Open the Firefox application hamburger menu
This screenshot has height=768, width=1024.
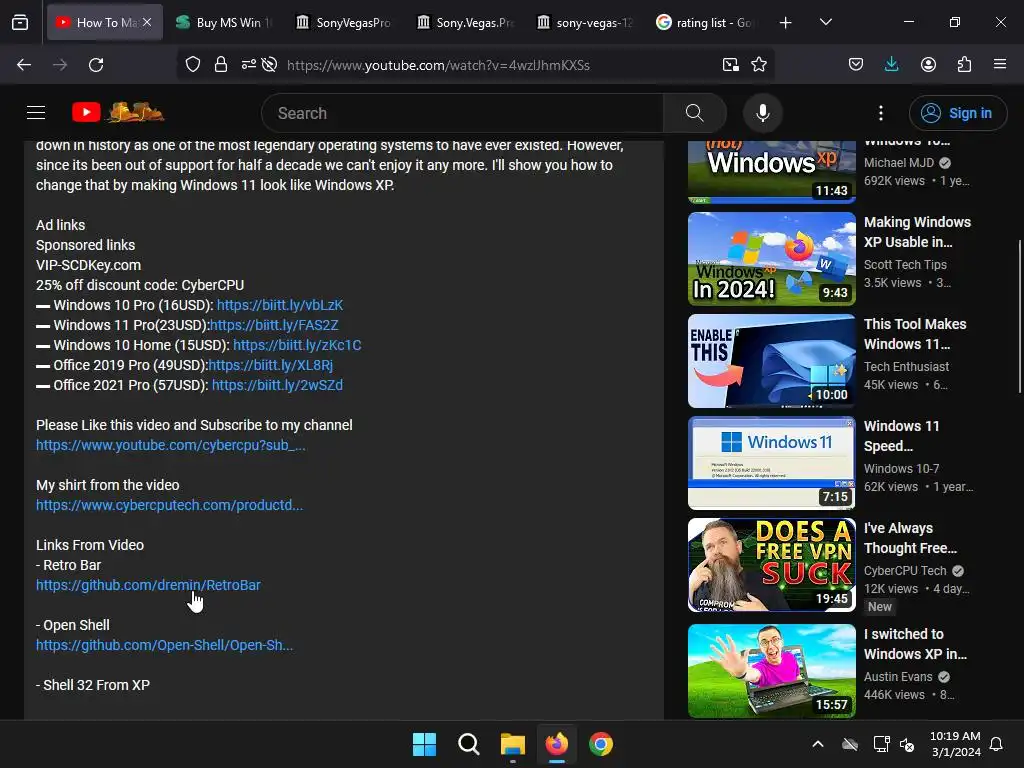coord(1000,65)
